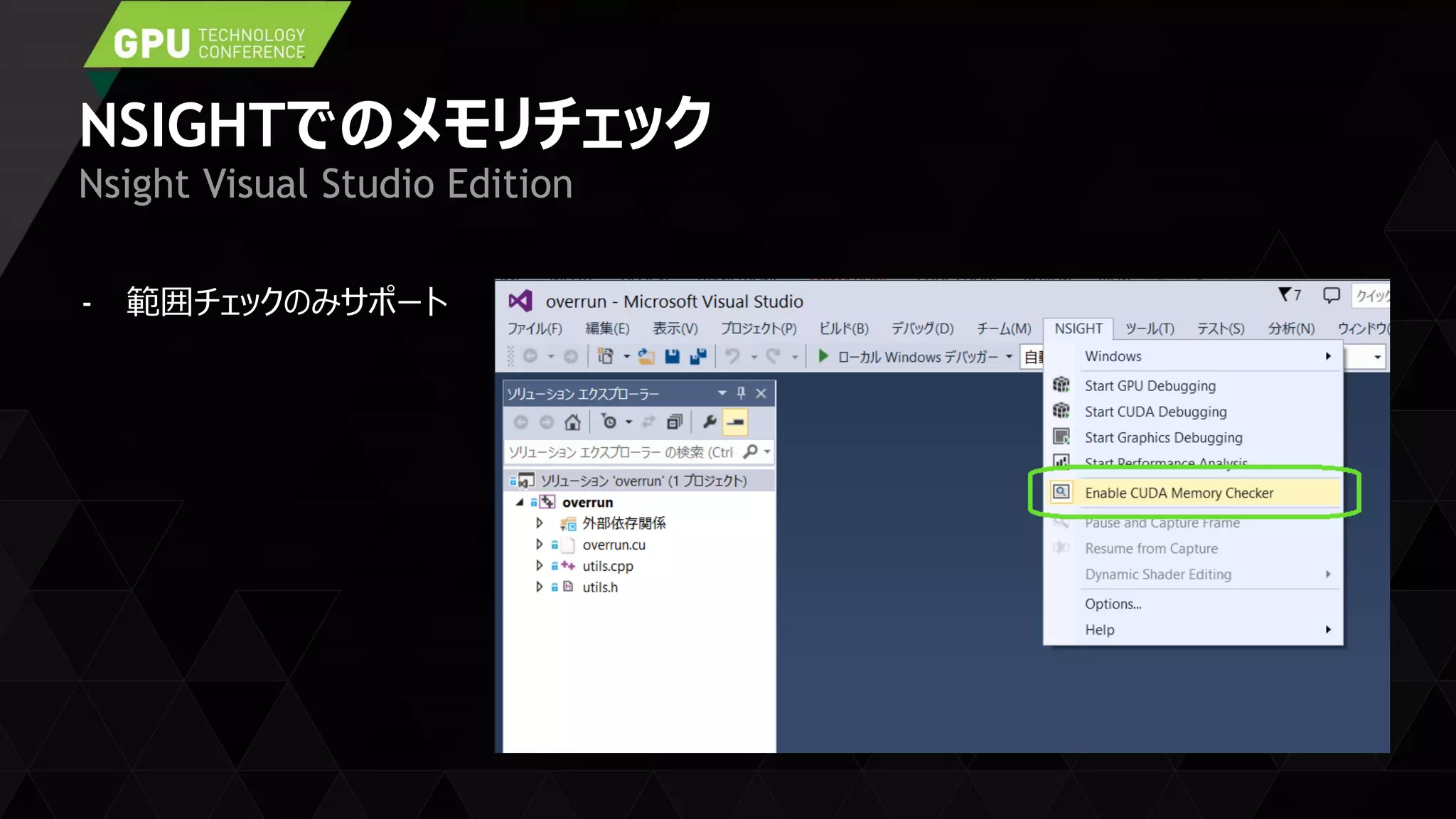1456x819 pixels.
Task: Click the Quick Launch search box
Action: (1371, 296)
